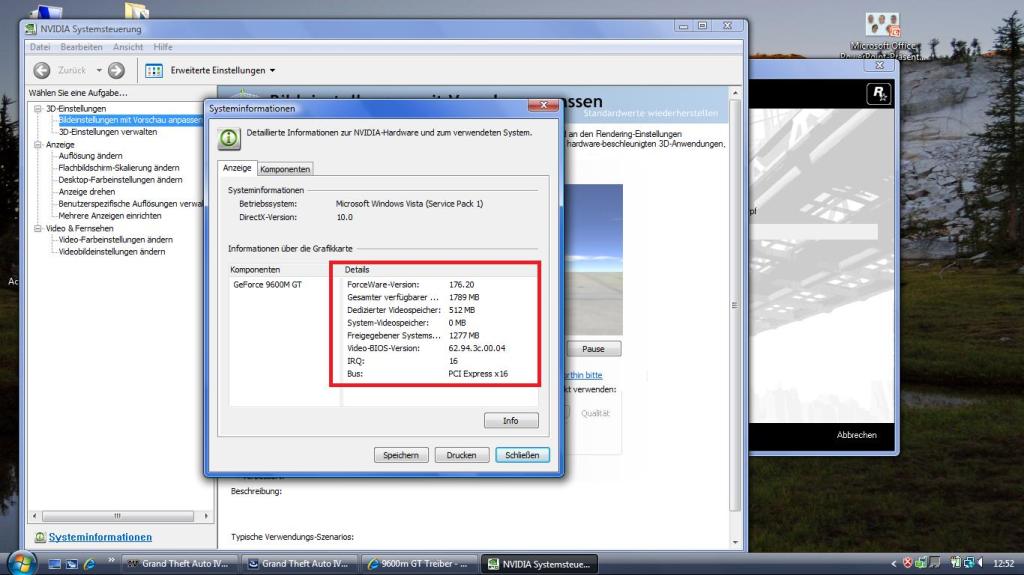Viewport: 1024px width, 575px height.
Task: Click the Windows Start orb
Action: 21,563
